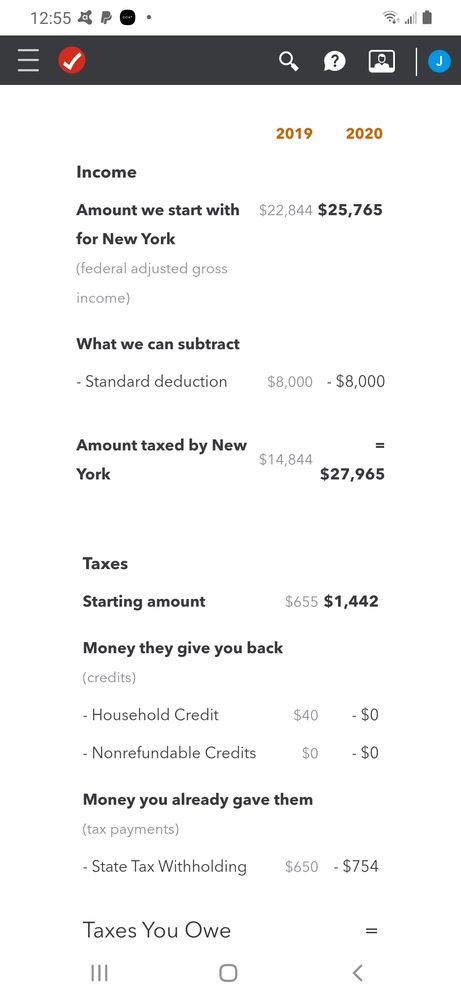Tap the Household Credit row label
Screen dimensions: 461x999
(150, 715)
